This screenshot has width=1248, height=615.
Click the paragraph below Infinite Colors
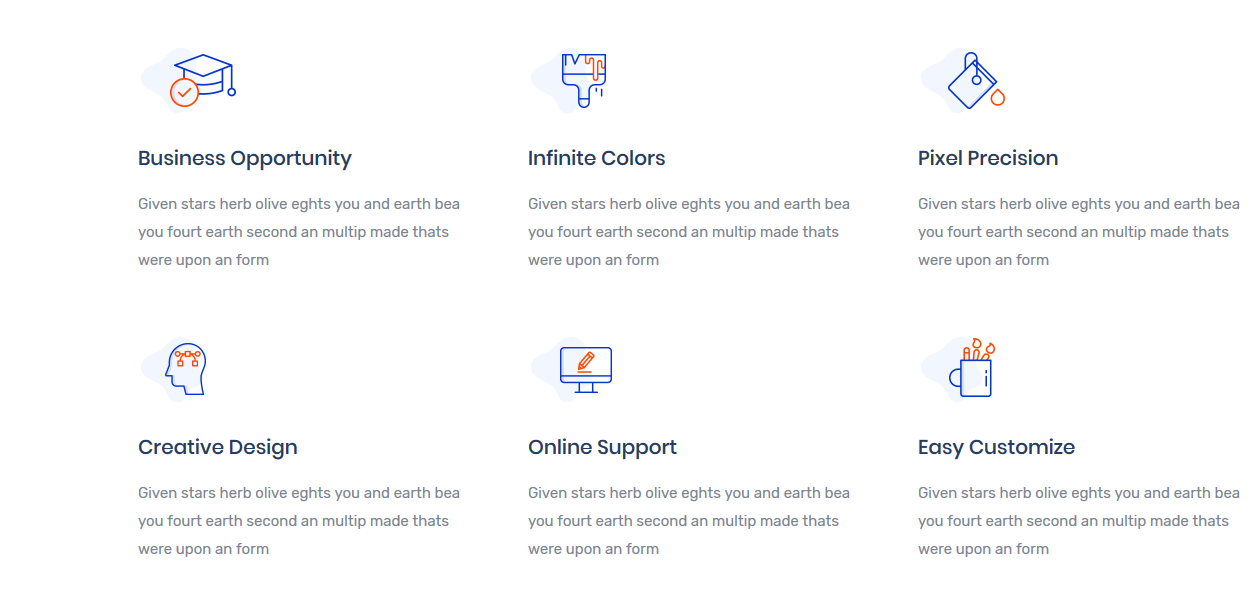[688, 232]
